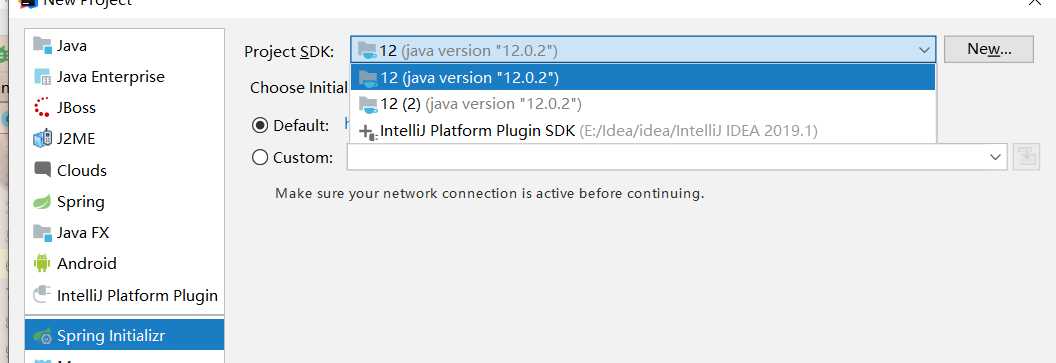The width and height of the screenshot is (1056, 363).
Task: Choose IntelliJ Platform Plugin SDK entry
Action: [x=643, y=131]
